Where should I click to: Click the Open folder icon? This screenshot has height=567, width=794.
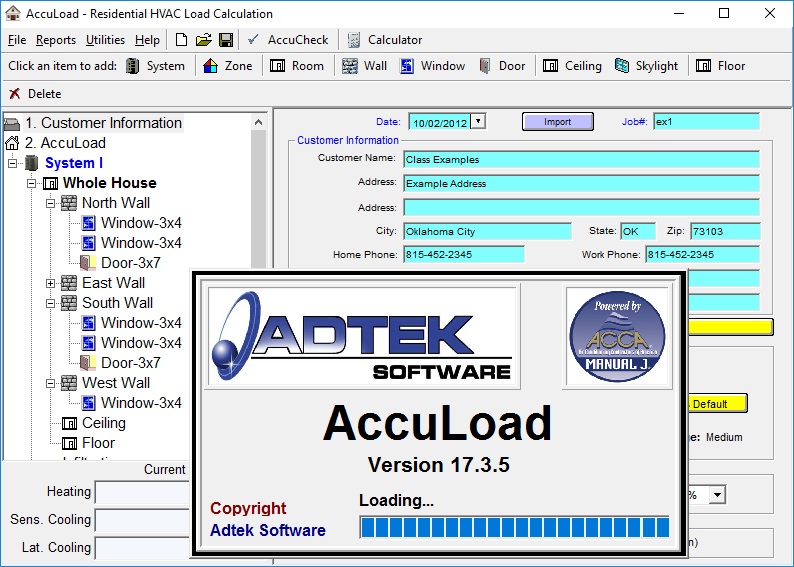[x=204, y=40]
